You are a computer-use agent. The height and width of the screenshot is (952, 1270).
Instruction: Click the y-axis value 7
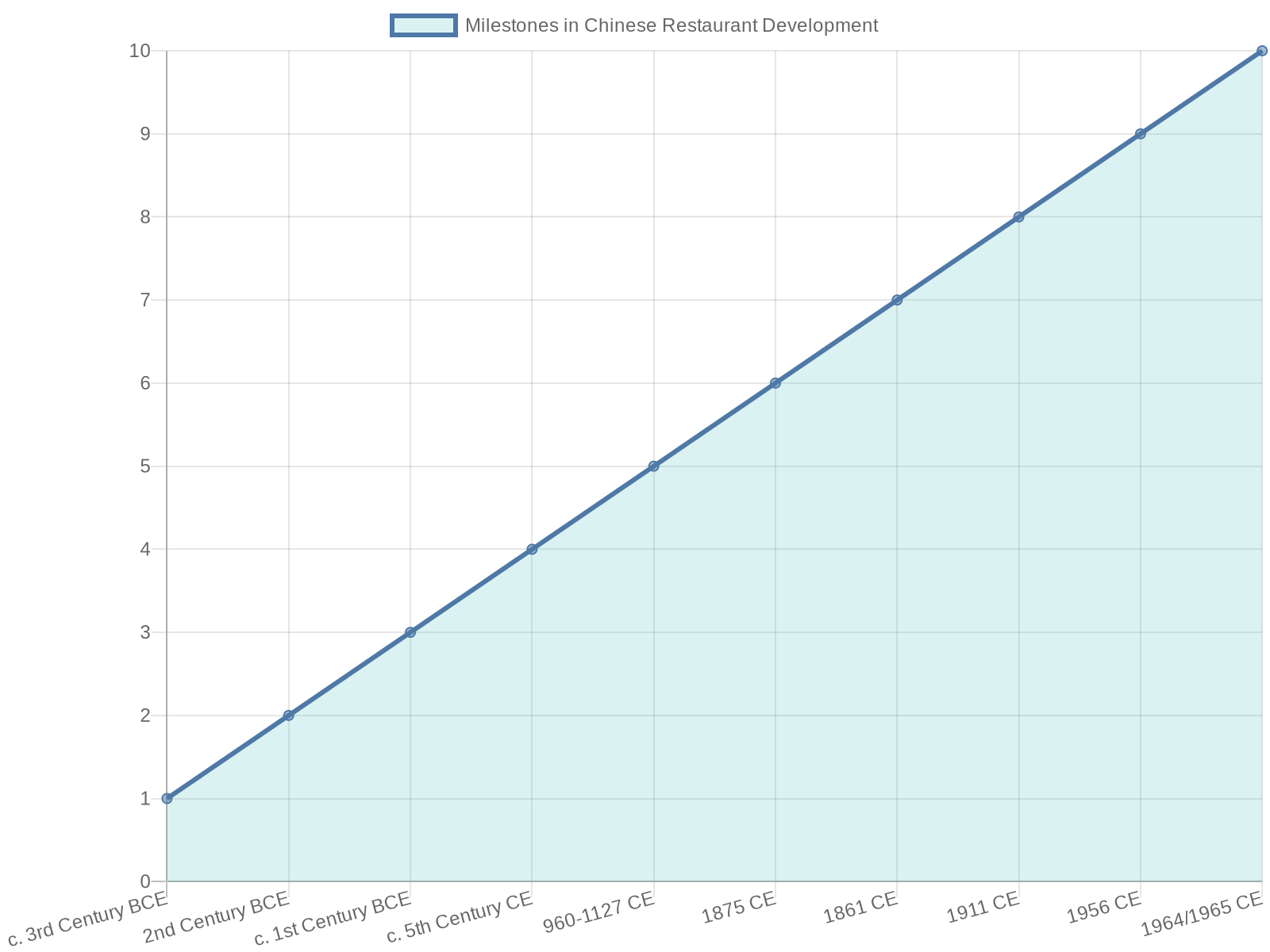point(145,300)
